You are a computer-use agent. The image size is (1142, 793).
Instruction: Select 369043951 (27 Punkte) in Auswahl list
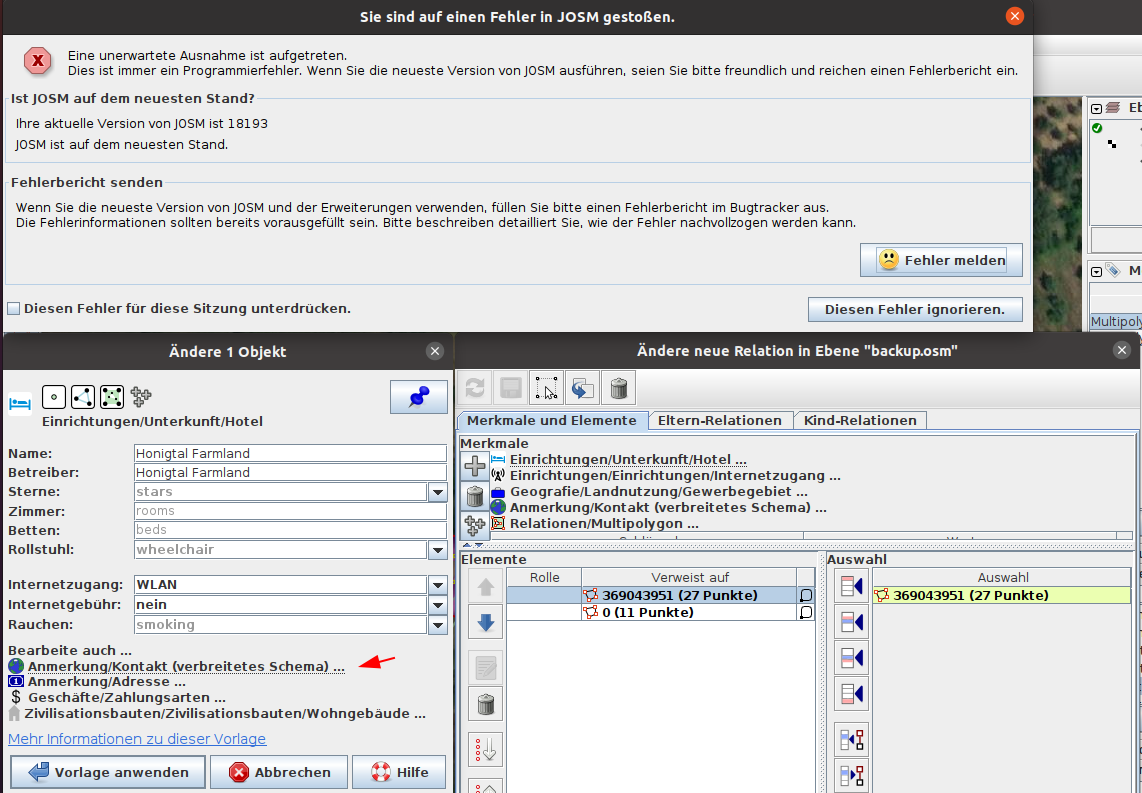pyautogui.click(x=1001, y=596)
